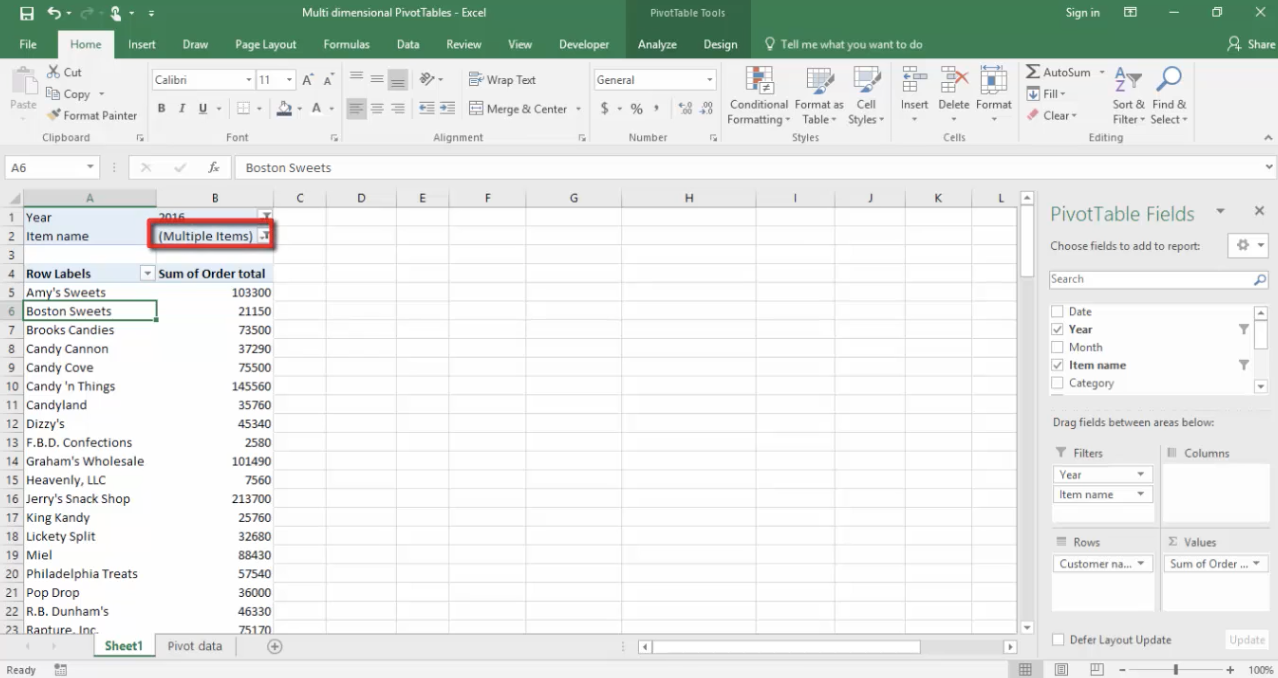Decrease font size with small A icon
This screenshot has height=678, width=1278.
click(x=329, y=80)
